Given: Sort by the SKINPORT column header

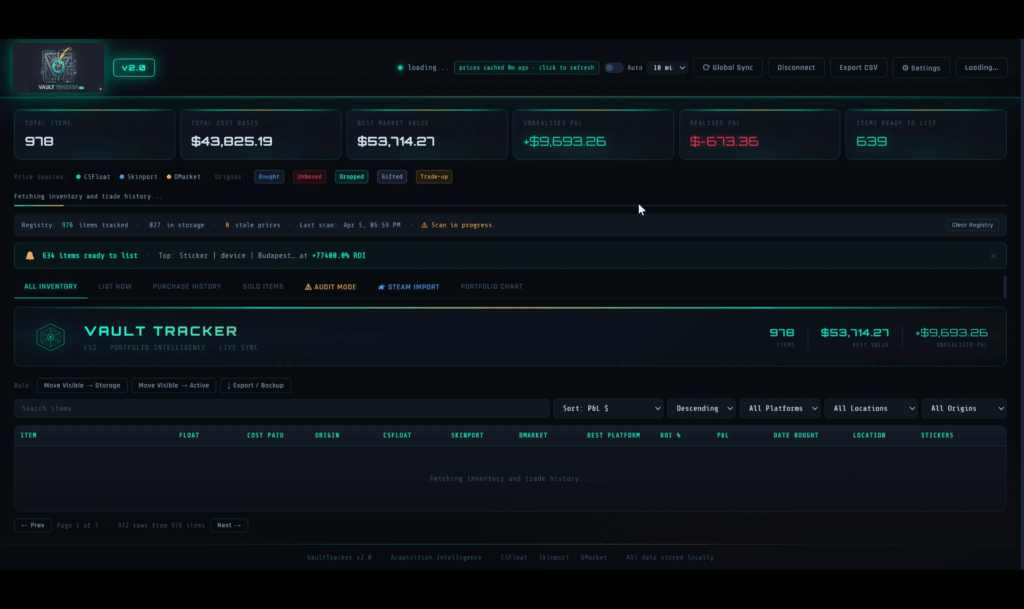Looking at the screenshot, I should 467,435.
